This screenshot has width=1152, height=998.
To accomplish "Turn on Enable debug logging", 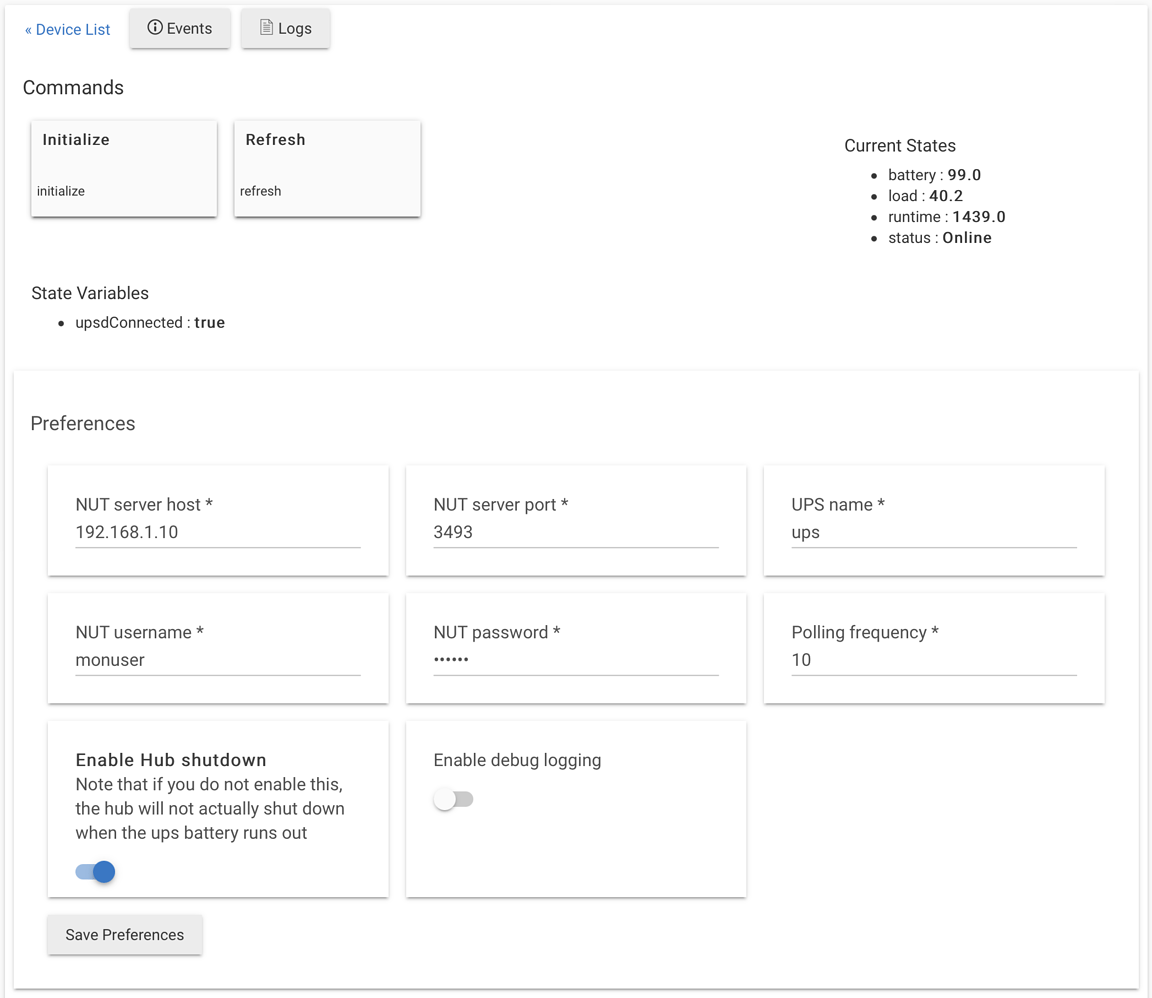I will click(453, 799).
